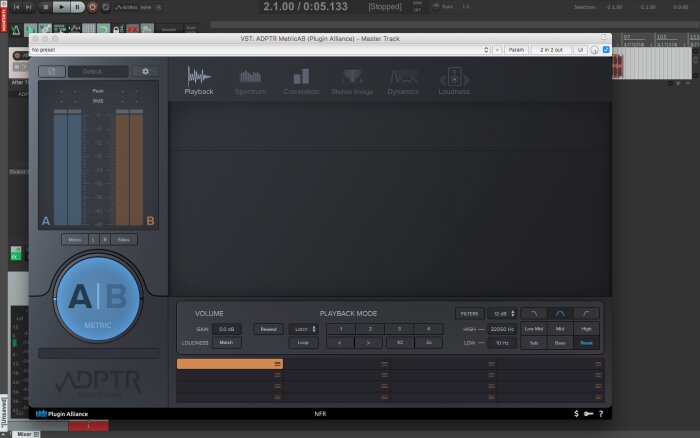
Task: Select the first orange reference track slot
Action: pos(230,364)
